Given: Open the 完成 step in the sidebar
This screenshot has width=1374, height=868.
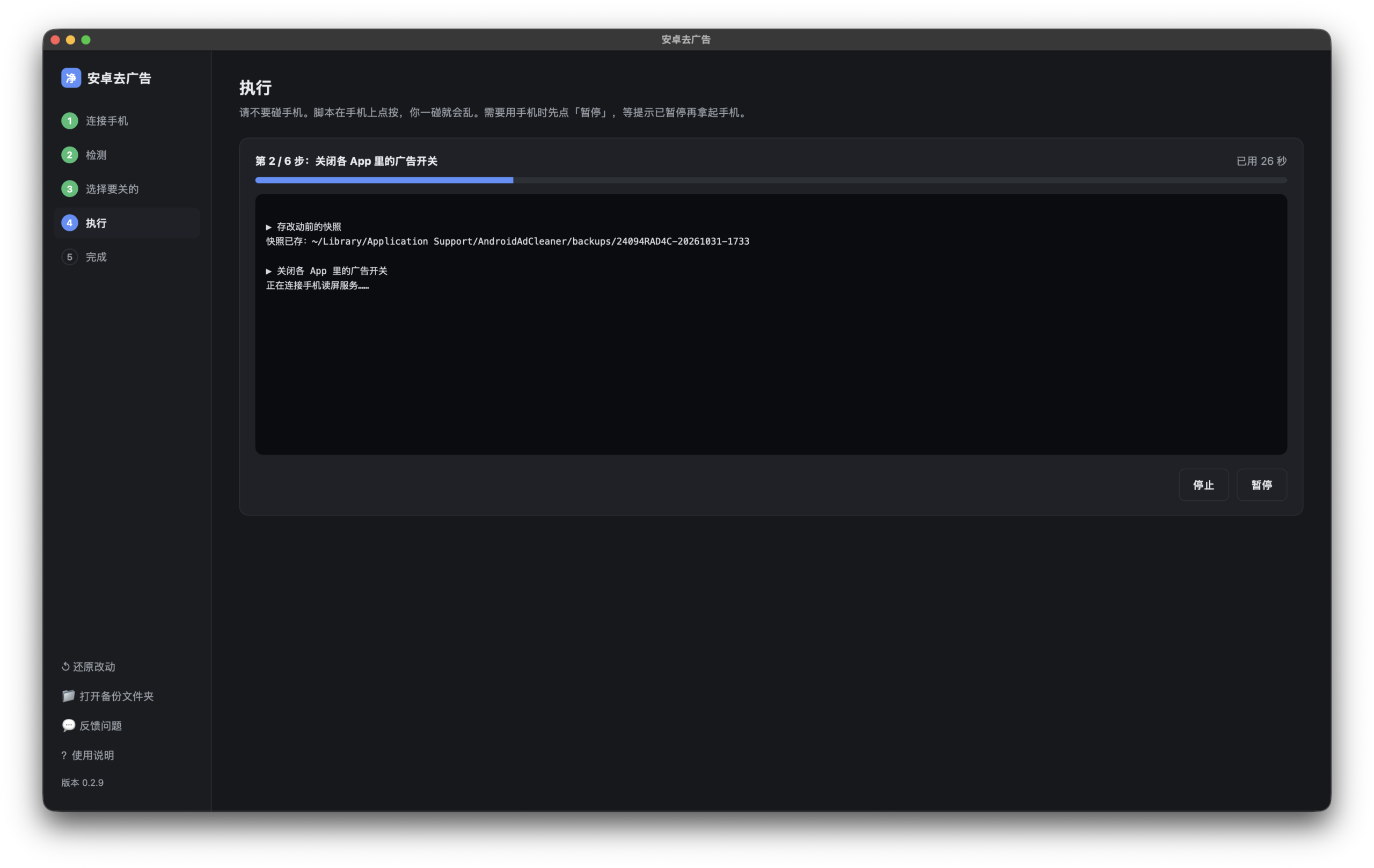Looking at the screenshot, I should tap(127, 257).
